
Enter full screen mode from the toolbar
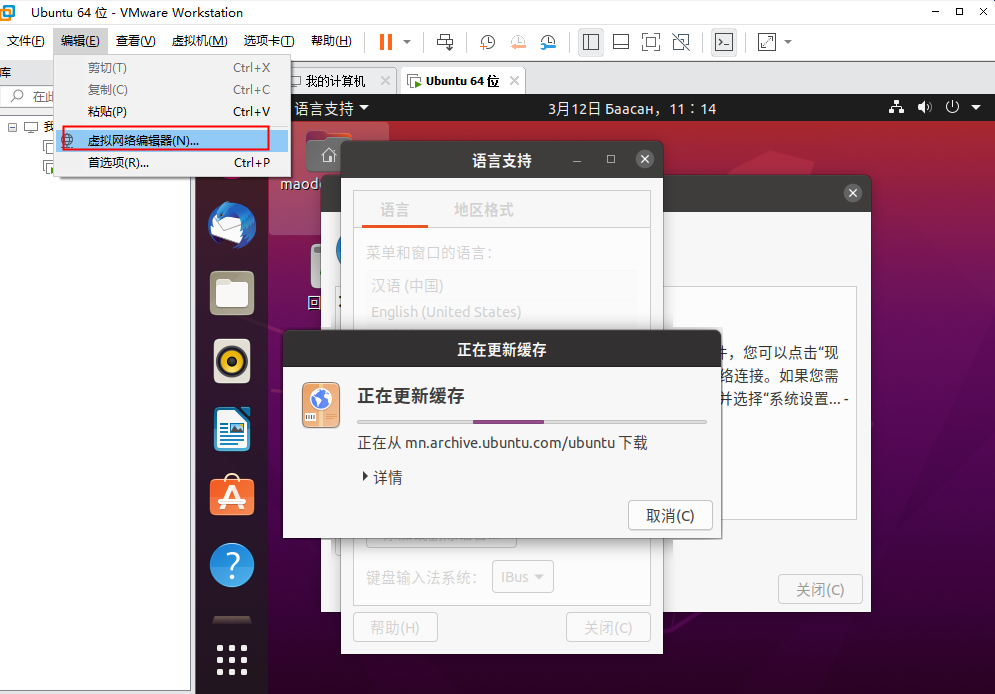(650, 42)
